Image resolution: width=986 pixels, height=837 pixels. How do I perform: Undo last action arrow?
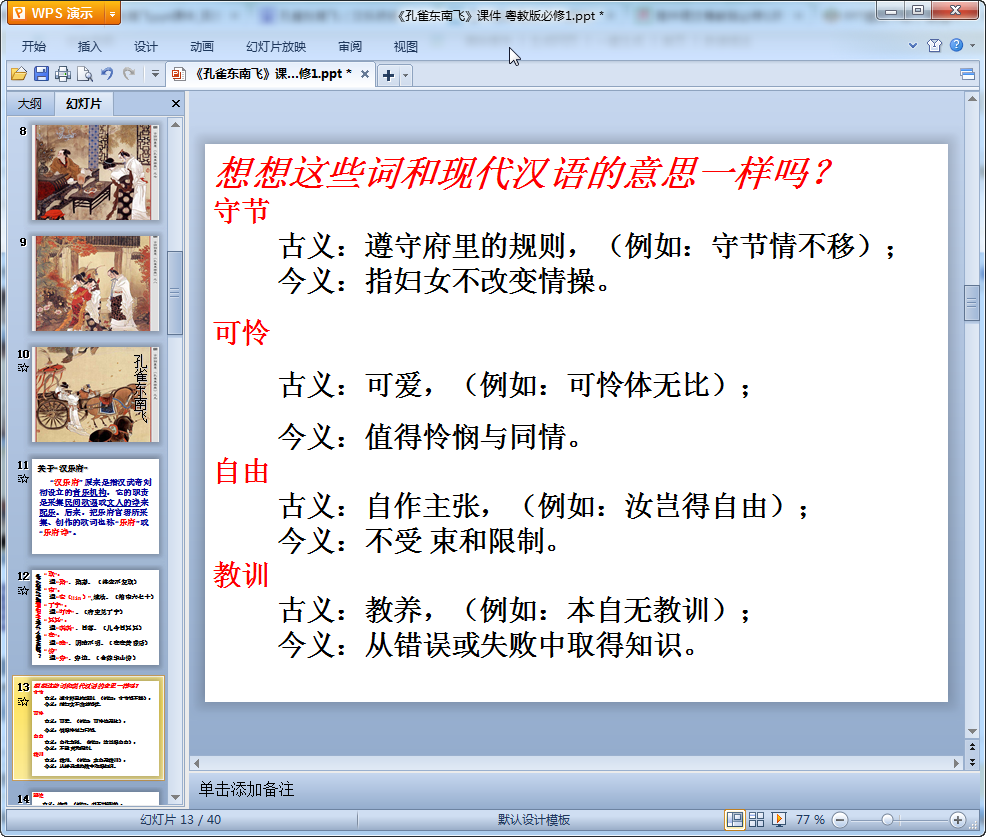pos(107,74)
